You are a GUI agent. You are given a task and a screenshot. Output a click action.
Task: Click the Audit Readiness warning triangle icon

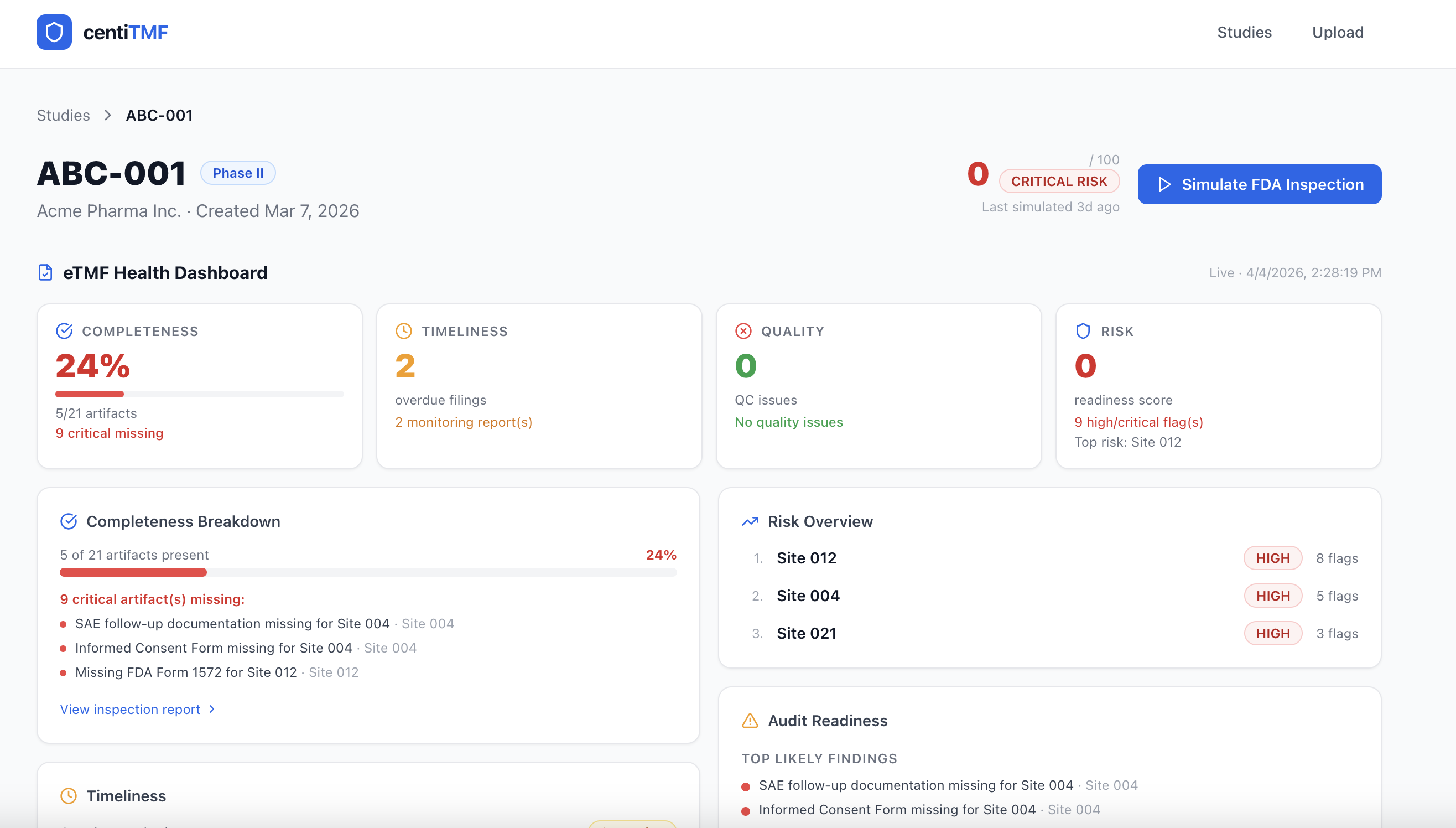pyautogui.click(x=750, y=721)
